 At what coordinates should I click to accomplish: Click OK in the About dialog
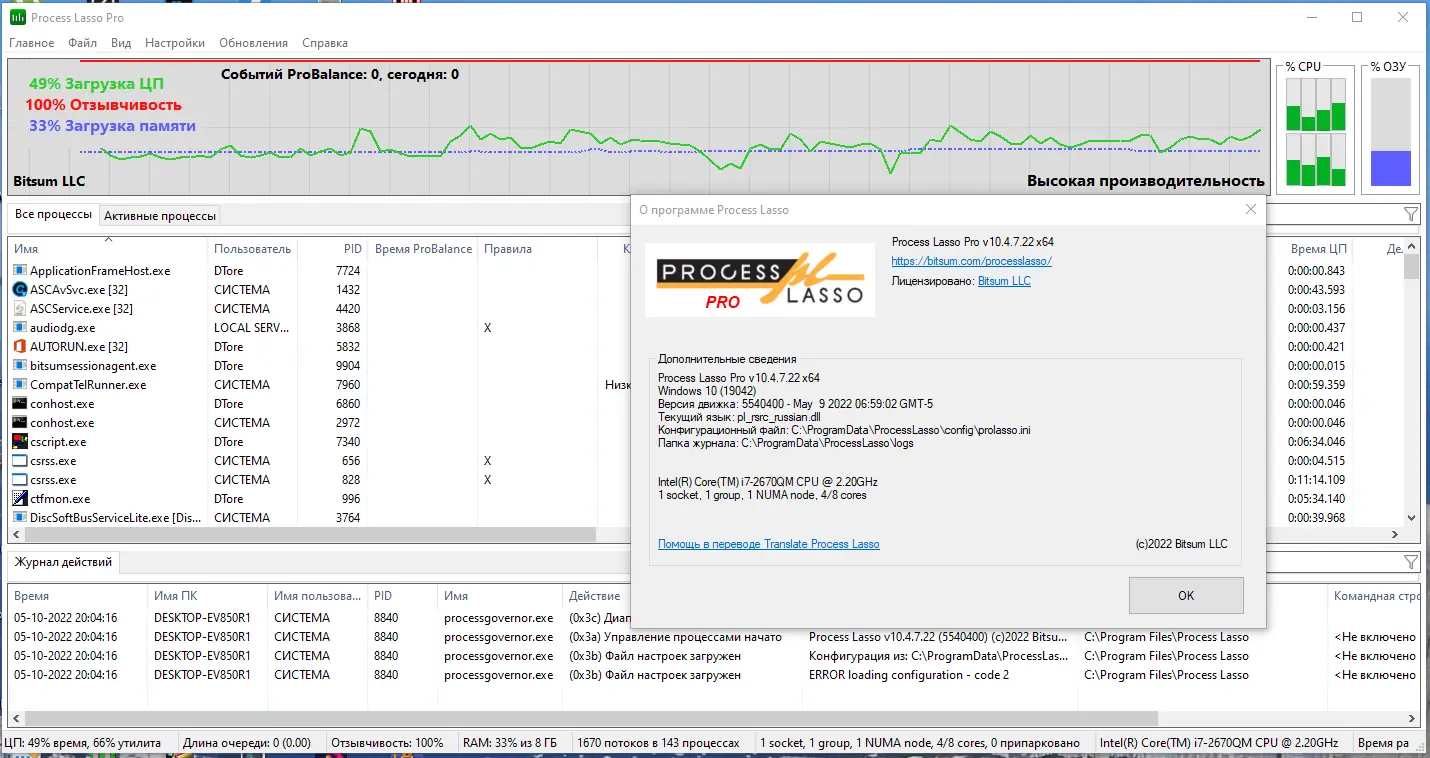pyautogui.click(x=1186, y=595)
